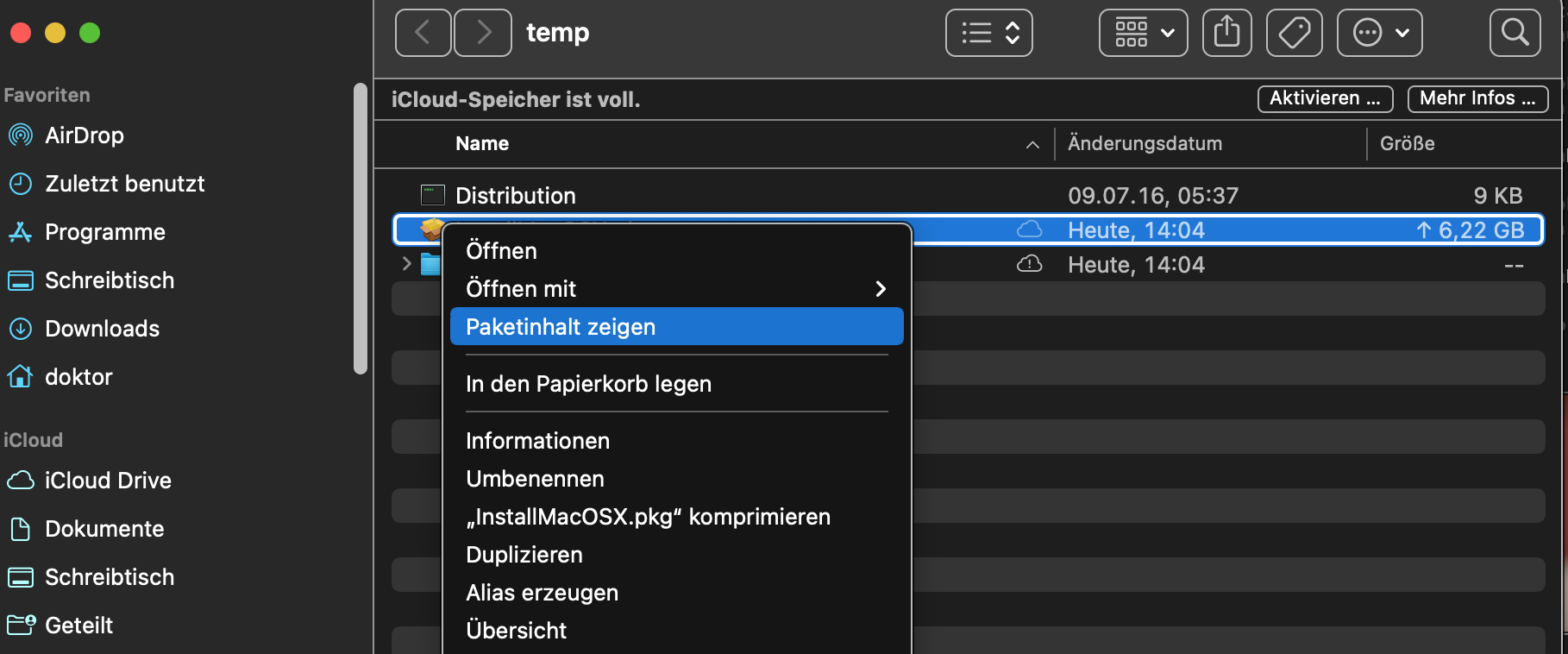The image size is (1568, 654).
Task: Open the grouping options dropdown
Action: click(1143, 33)
